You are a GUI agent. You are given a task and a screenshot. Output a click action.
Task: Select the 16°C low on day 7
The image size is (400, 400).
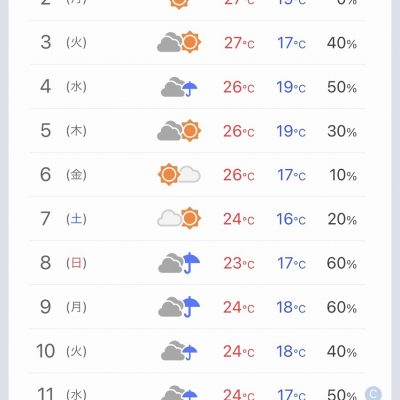point(291,219)
